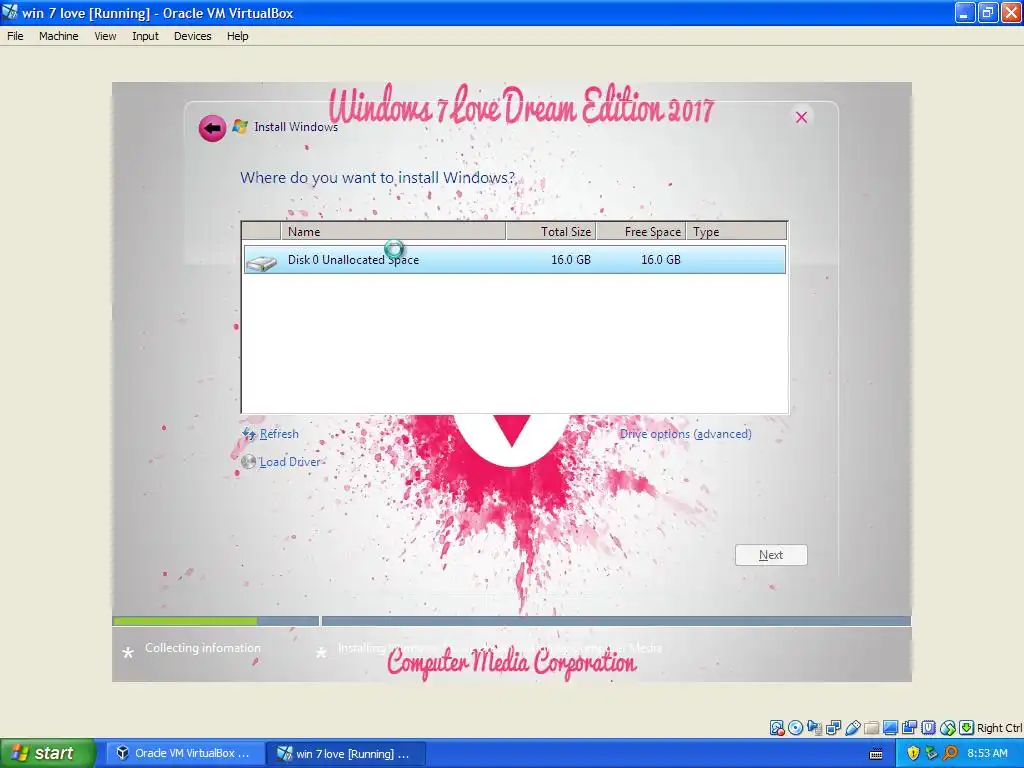Click the 16.0 GB Total Size value
Screen dimensions: 1024x768
pyautogui.click(x=571, y=260)
